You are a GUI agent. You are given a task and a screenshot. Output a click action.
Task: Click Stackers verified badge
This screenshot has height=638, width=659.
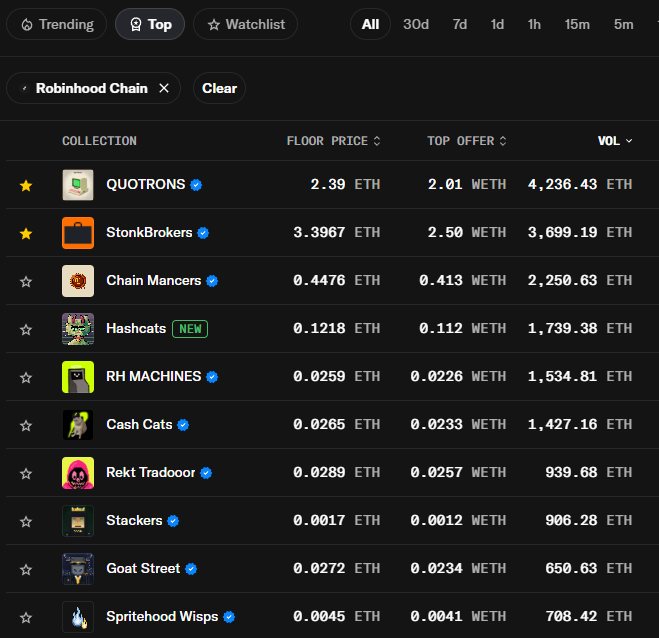173,521
